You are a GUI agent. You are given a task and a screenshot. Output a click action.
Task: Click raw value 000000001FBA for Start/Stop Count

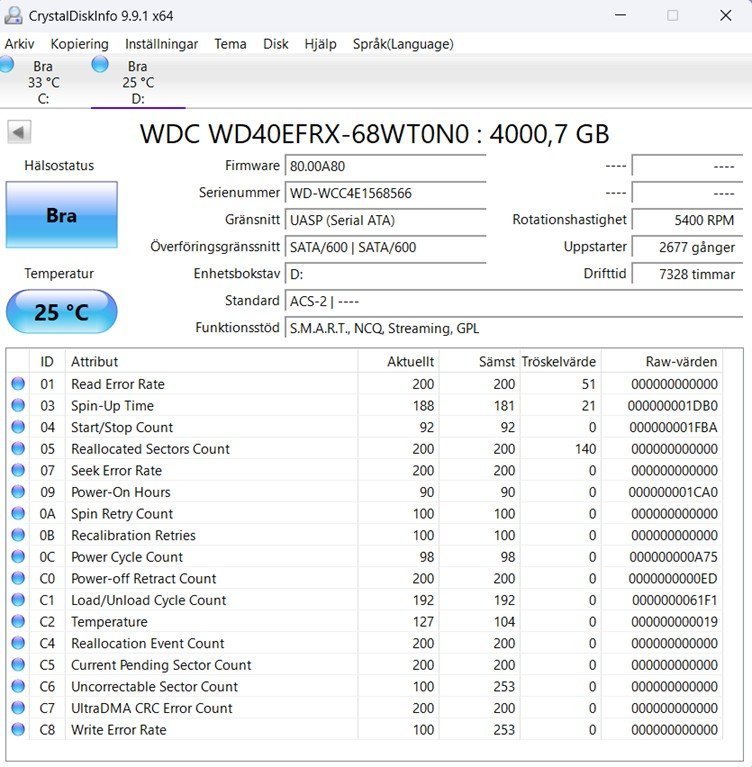coord(673,427)
